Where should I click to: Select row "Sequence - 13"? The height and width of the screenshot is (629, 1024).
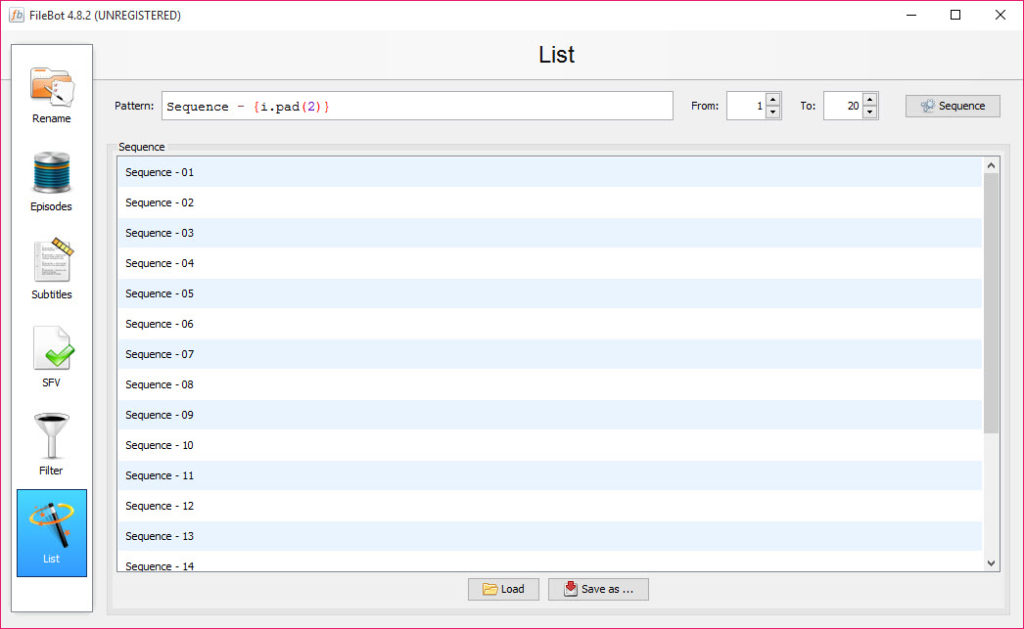point(550,536)
